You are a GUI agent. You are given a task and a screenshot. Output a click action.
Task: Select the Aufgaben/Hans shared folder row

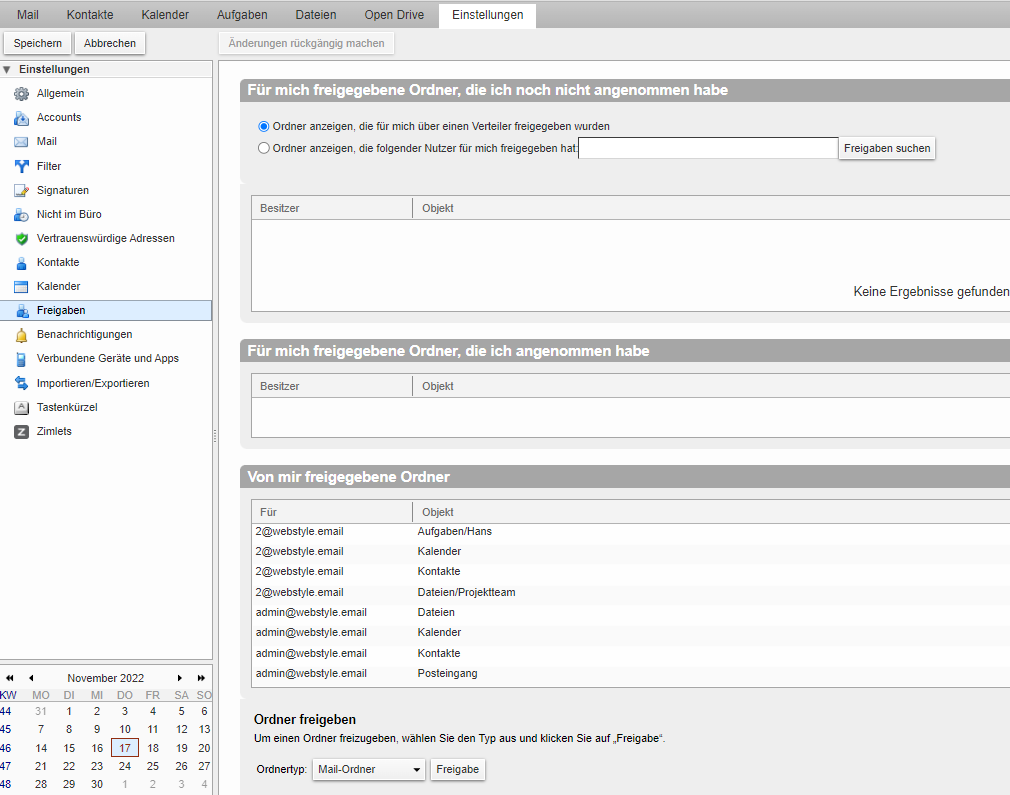[x=454, y=532]
